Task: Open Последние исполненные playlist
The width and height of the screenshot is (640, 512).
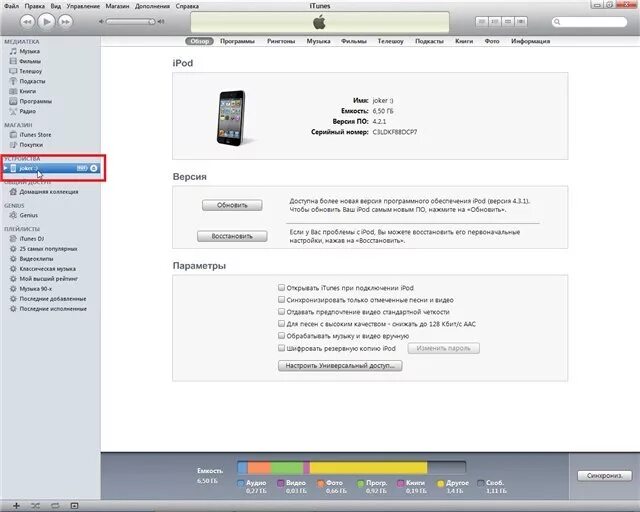Action: coord(53,309)
